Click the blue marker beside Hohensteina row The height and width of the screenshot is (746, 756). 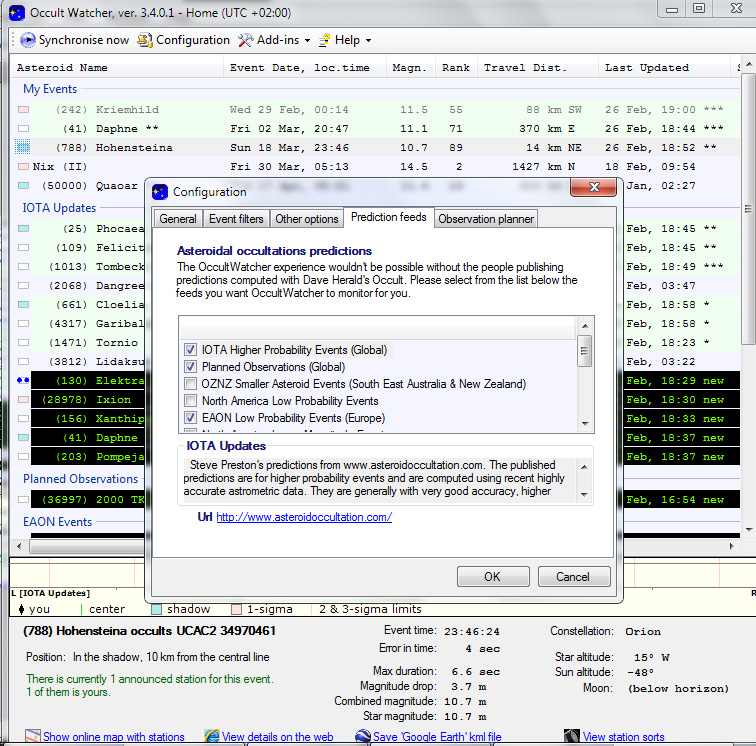23,147
